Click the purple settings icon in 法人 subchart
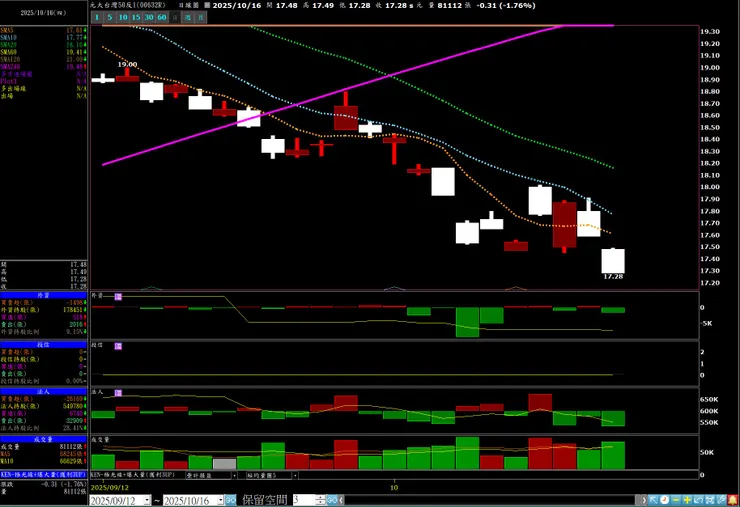Viewport: 740px width, 507px height. 118,393
